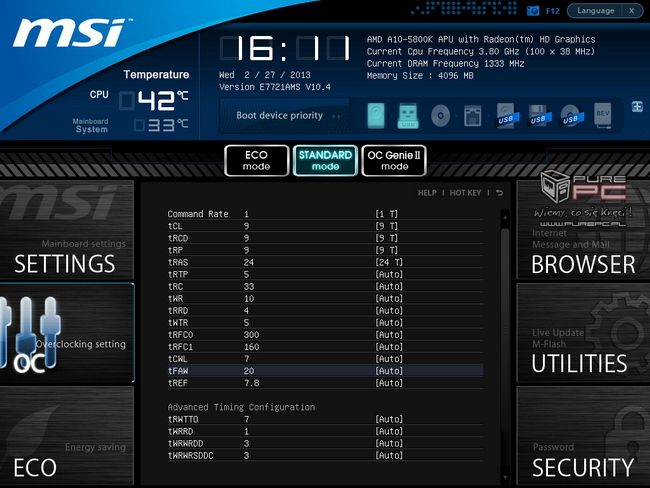
Task: Open the SECURITY password panel
Action: coord(583,435)
